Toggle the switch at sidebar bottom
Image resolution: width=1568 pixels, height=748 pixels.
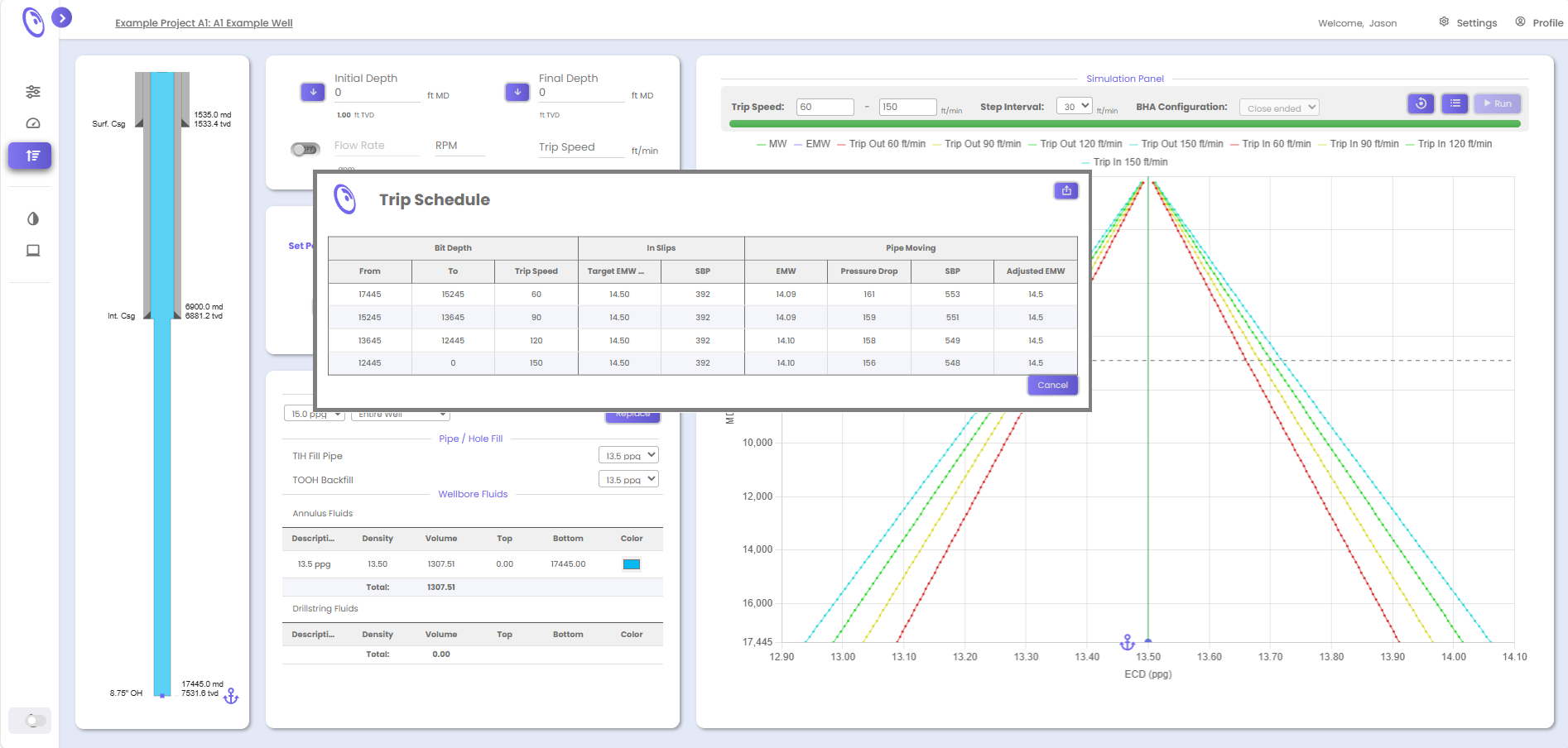(x=33, y=720)
